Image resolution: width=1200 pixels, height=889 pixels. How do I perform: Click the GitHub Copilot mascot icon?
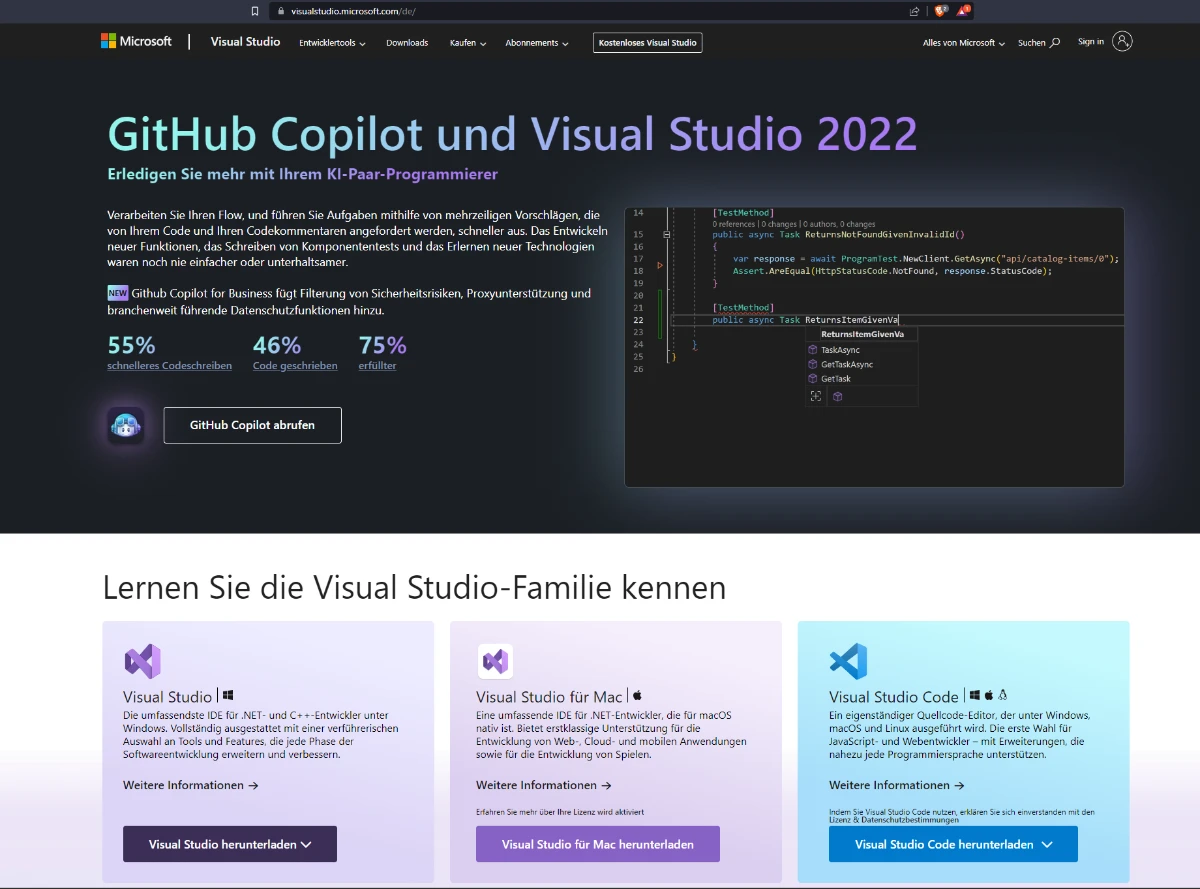point(126,425)
